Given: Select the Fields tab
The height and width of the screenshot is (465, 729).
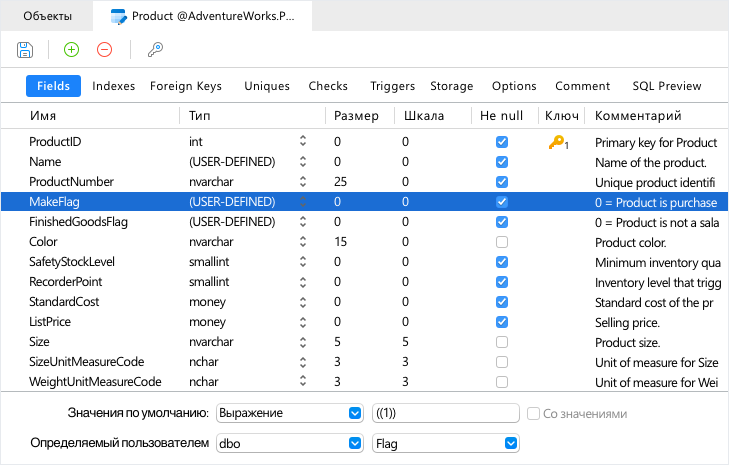Looking at the screenshot, I should (x=53, y=86).
